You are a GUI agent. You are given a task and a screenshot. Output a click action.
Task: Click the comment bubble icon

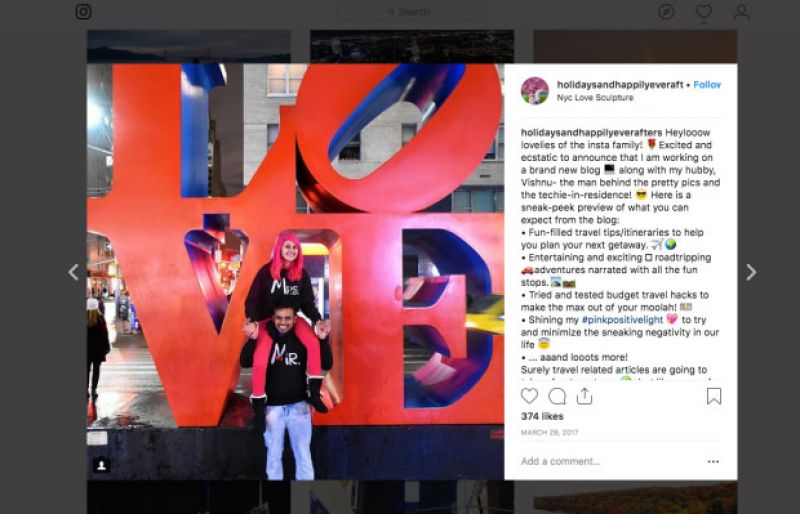click(557, 396)
